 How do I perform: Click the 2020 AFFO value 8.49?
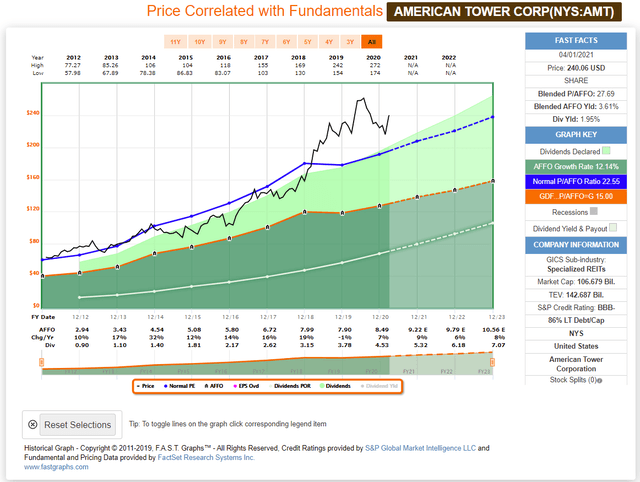tap(382, 330)
